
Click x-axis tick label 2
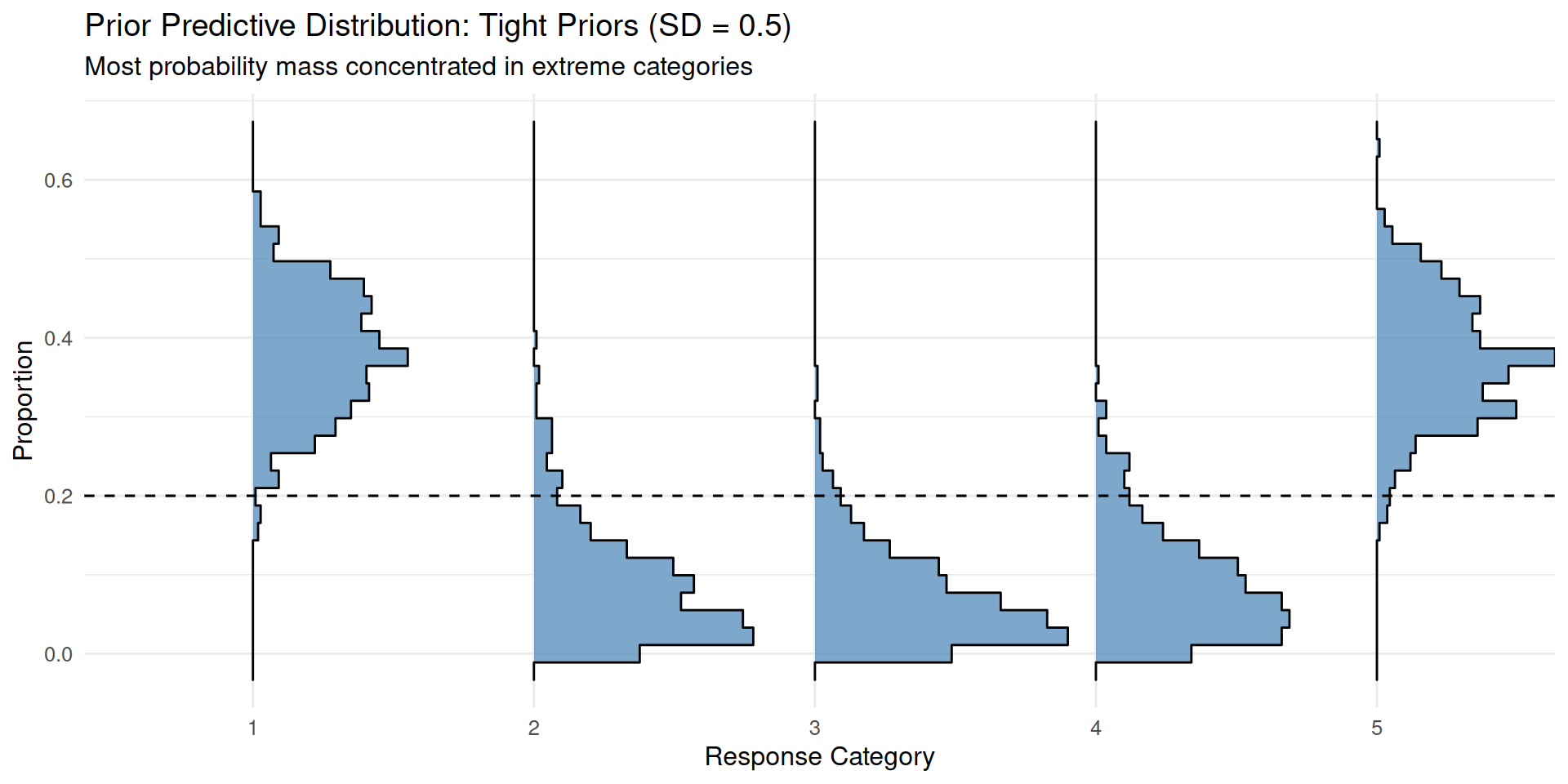pos(533,728)
